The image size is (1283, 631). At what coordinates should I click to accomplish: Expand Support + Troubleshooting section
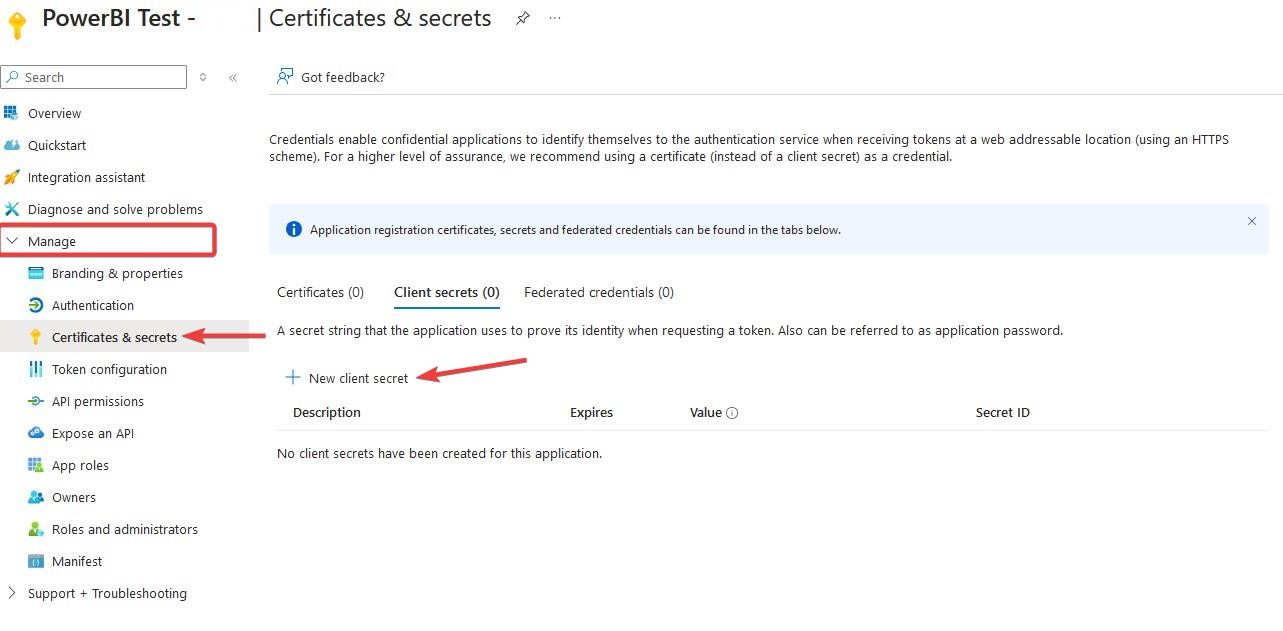point(12,593)
